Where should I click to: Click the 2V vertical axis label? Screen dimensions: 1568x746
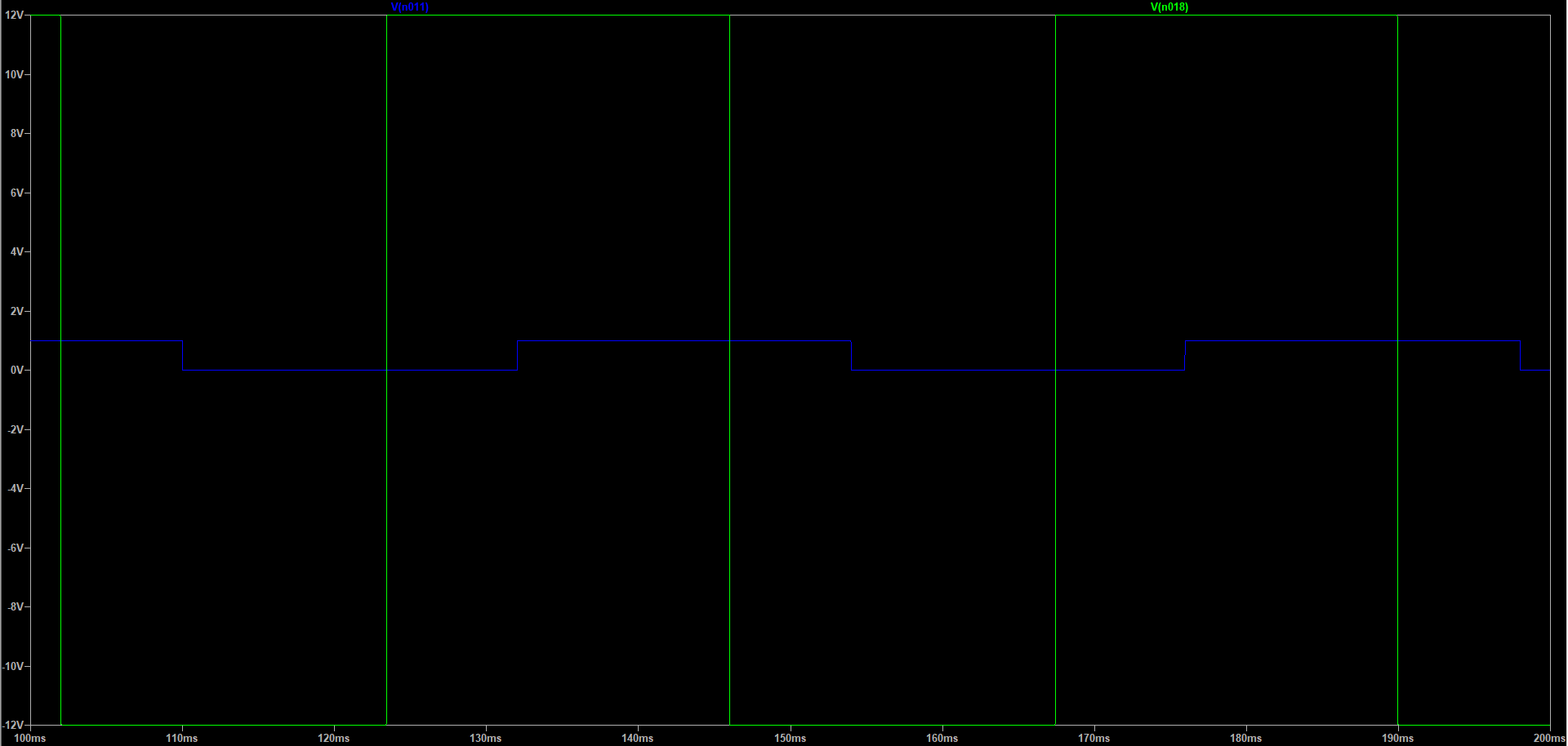point(17,311)
